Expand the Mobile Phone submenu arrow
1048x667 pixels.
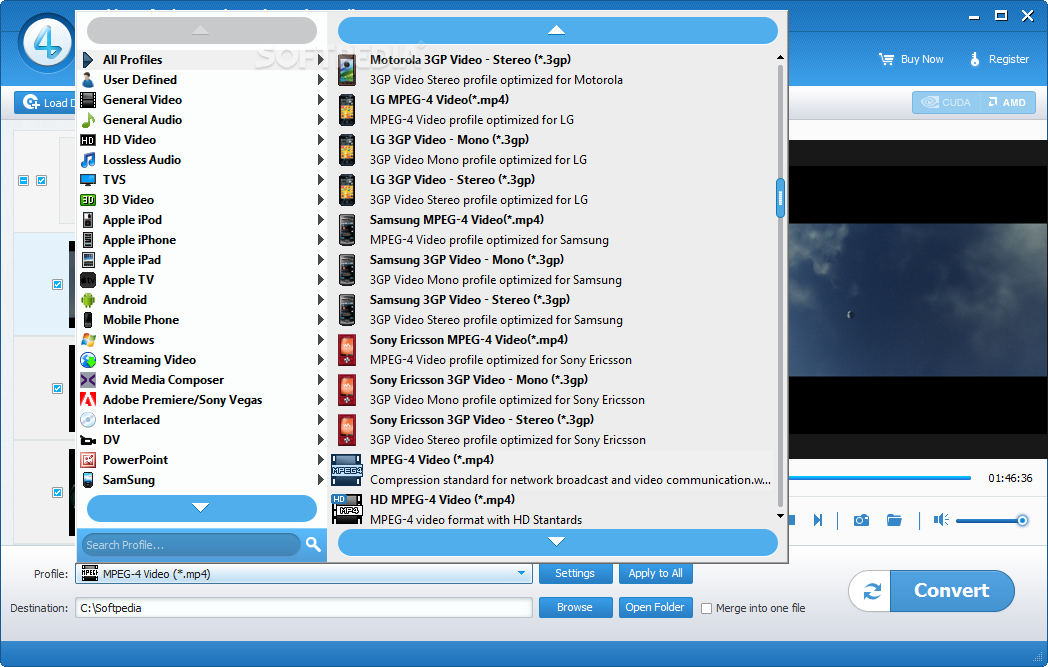click(x=320, y=320)
